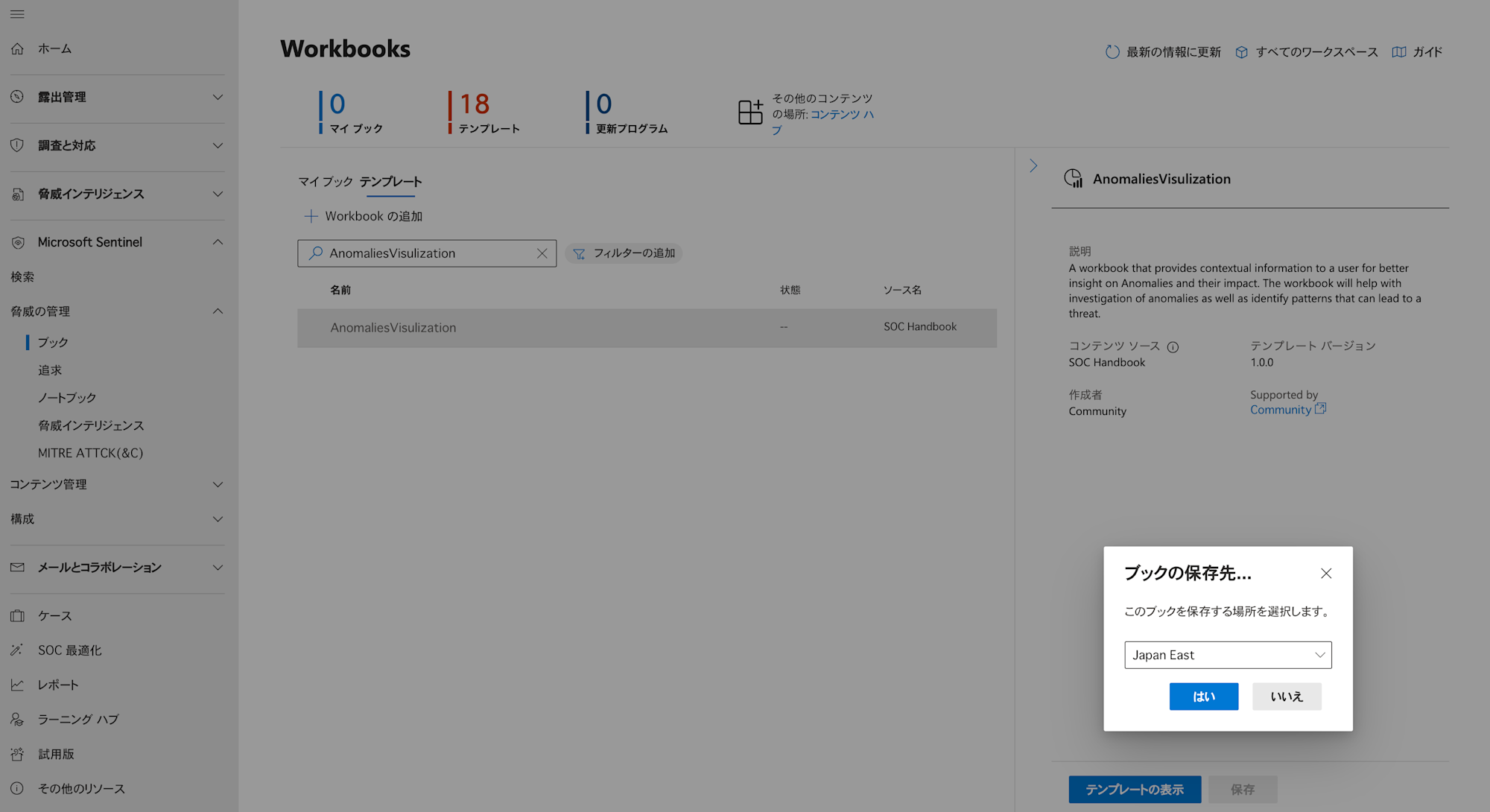Close the ブックの保存先 dialog
This screenshot has width=1490, height=812.
(x=1326, y=574)
